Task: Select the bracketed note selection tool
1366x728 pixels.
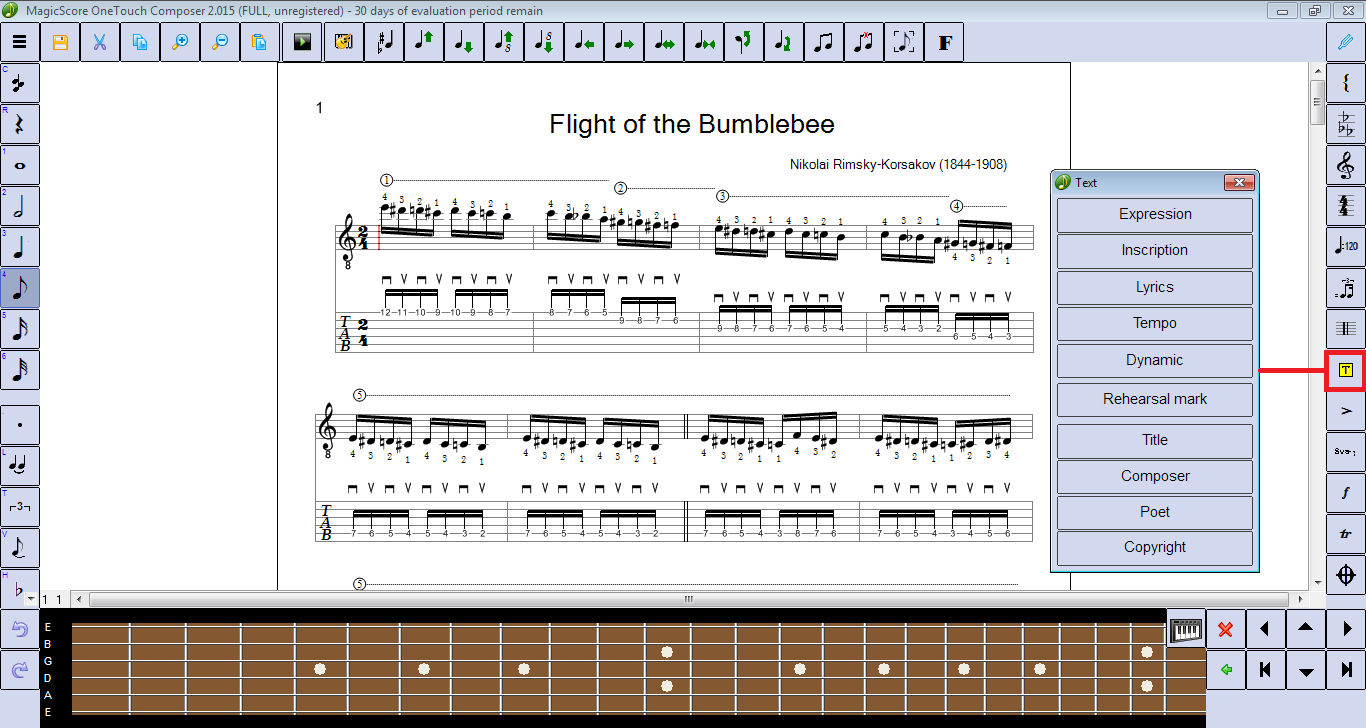Action: (904, 42)
